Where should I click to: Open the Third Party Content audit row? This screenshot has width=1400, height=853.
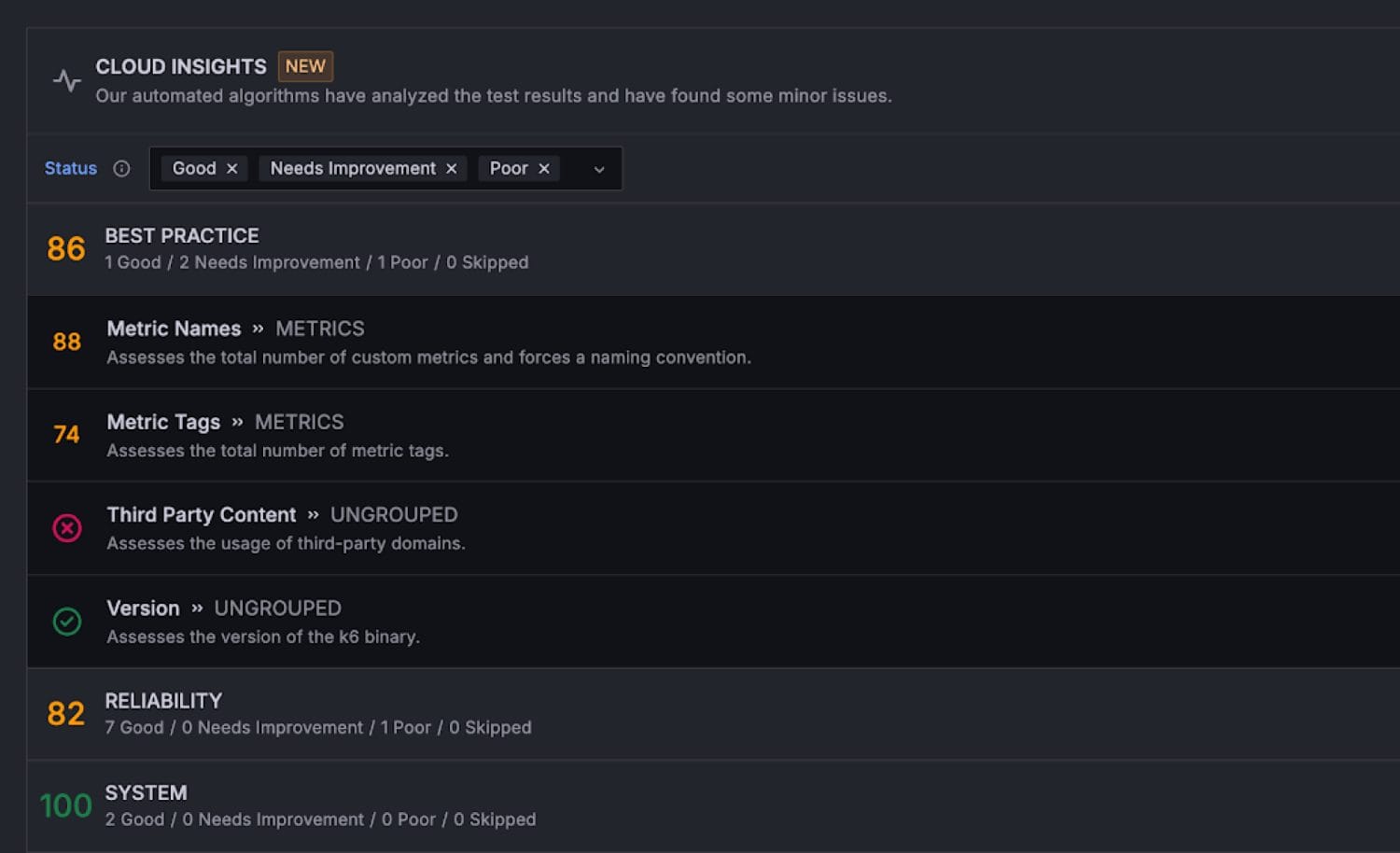click(x=713, y=528)
